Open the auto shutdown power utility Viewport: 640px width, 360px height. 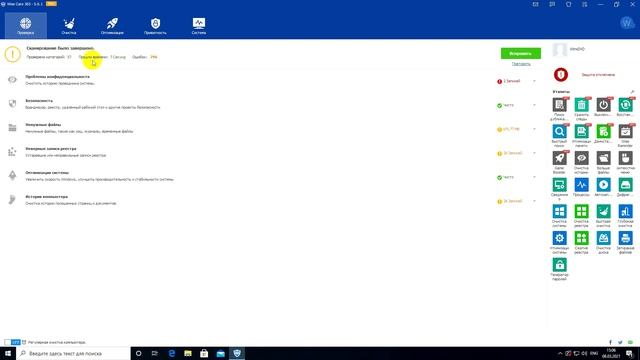tap(603, 105)
